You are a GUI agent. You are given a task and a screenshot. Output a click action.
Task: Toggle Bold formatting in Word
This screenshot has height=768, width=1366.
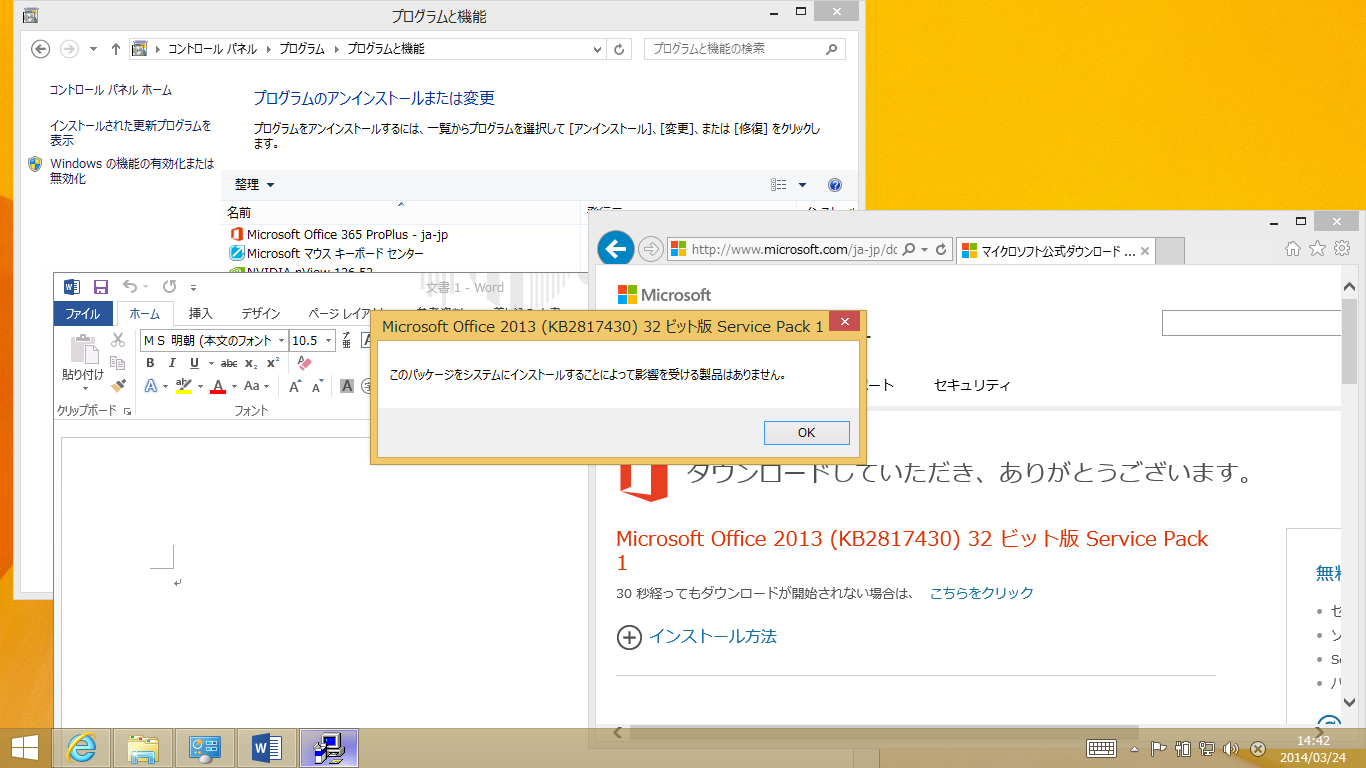coord(150,363)
